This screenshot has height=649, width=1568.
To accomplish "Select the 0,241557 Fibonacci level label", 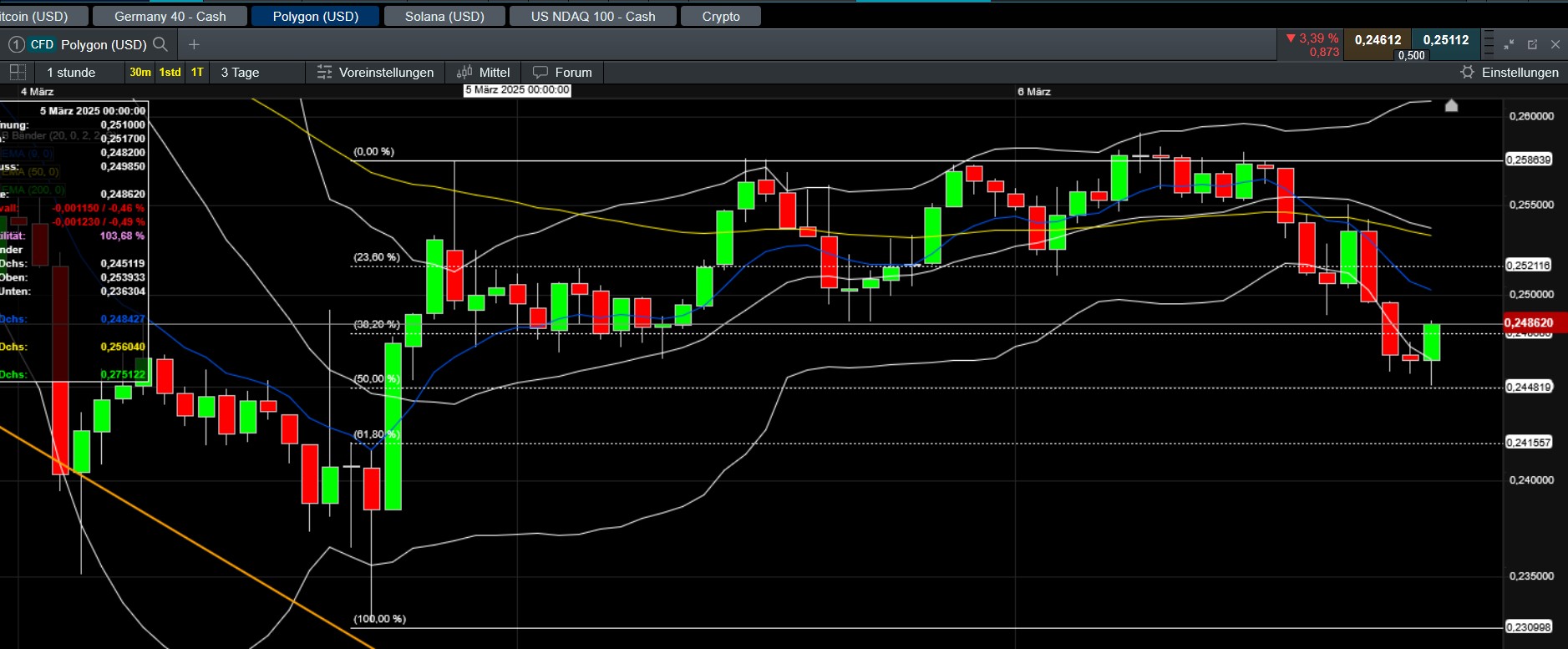I will (x=1529, y=443).
